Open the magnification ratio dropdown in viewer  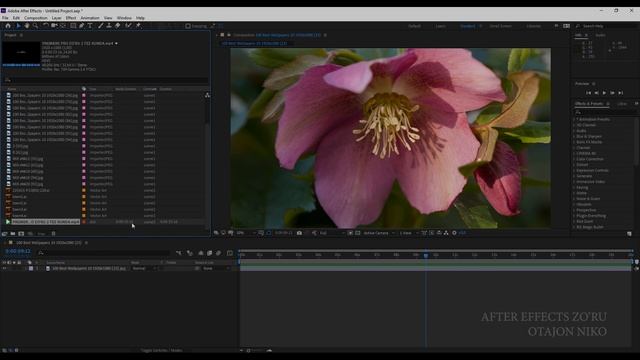pos(247,233)
